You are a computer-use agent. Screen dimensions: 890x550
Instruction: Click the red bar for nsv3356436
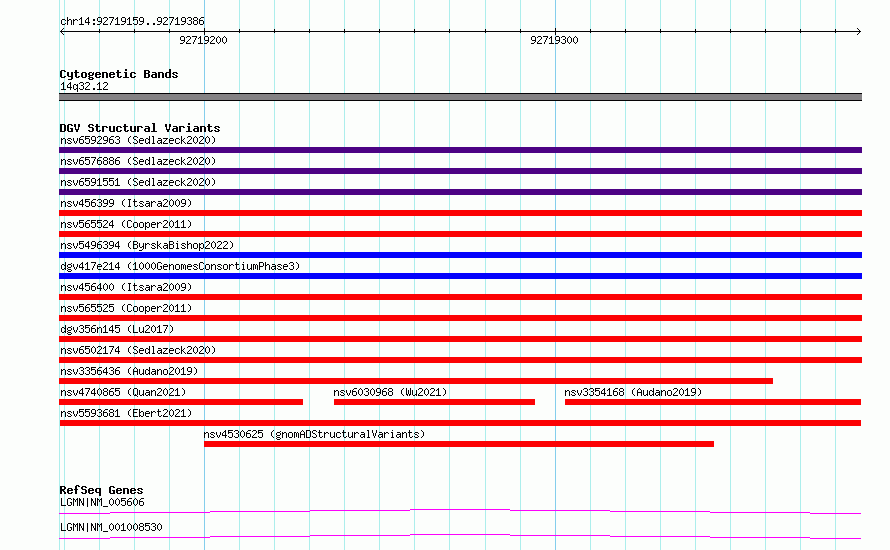[x=416, y=381]
